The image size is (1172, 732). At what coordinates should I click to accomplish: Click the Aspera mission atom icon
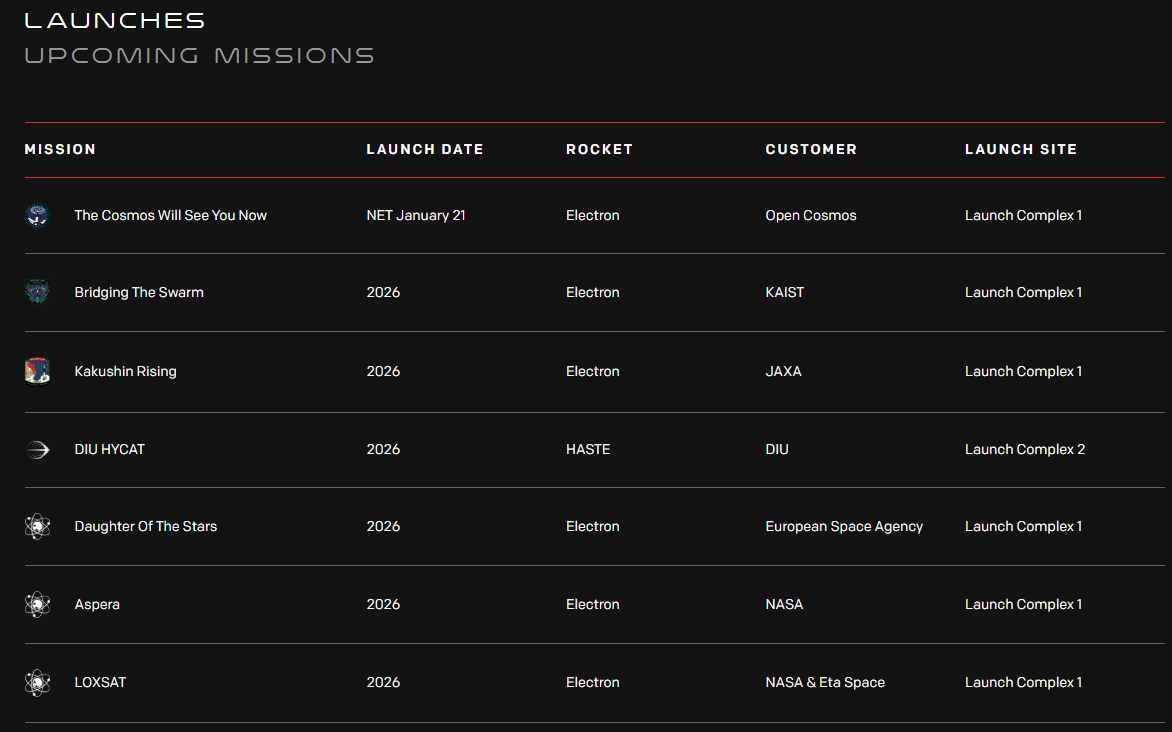pos(37,604)
